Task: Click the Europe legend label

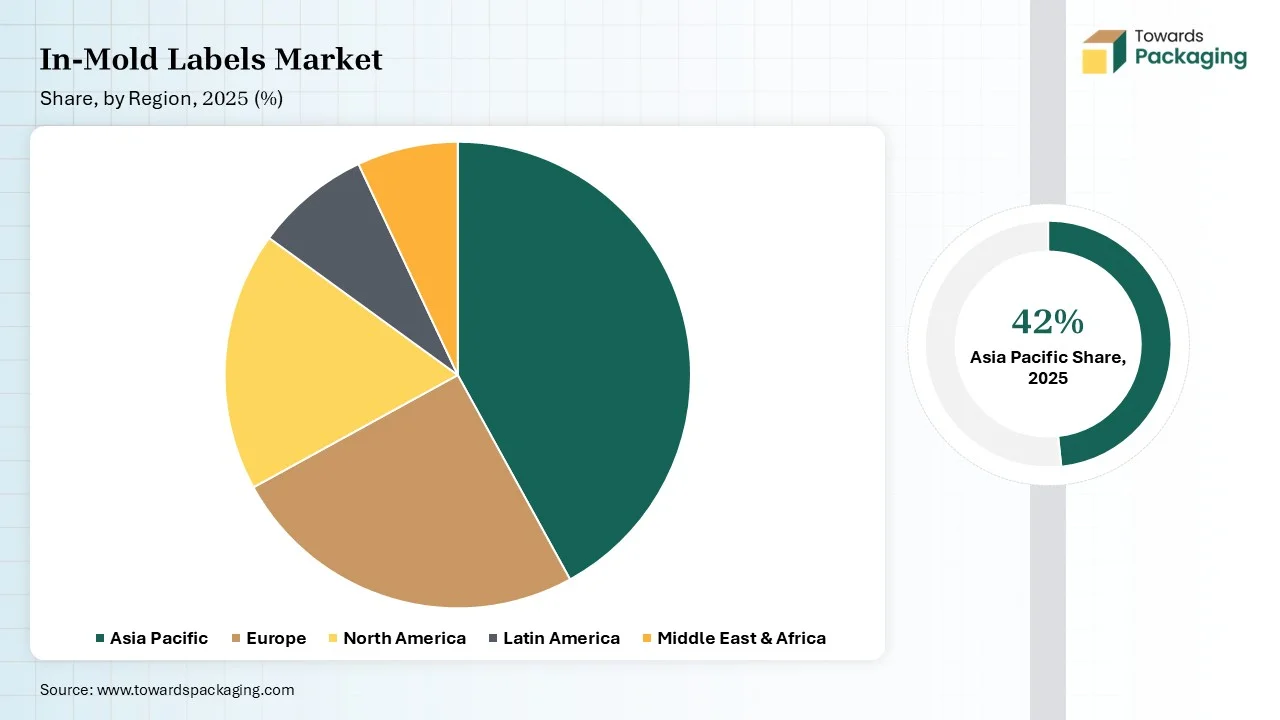Action: [277, 638]
